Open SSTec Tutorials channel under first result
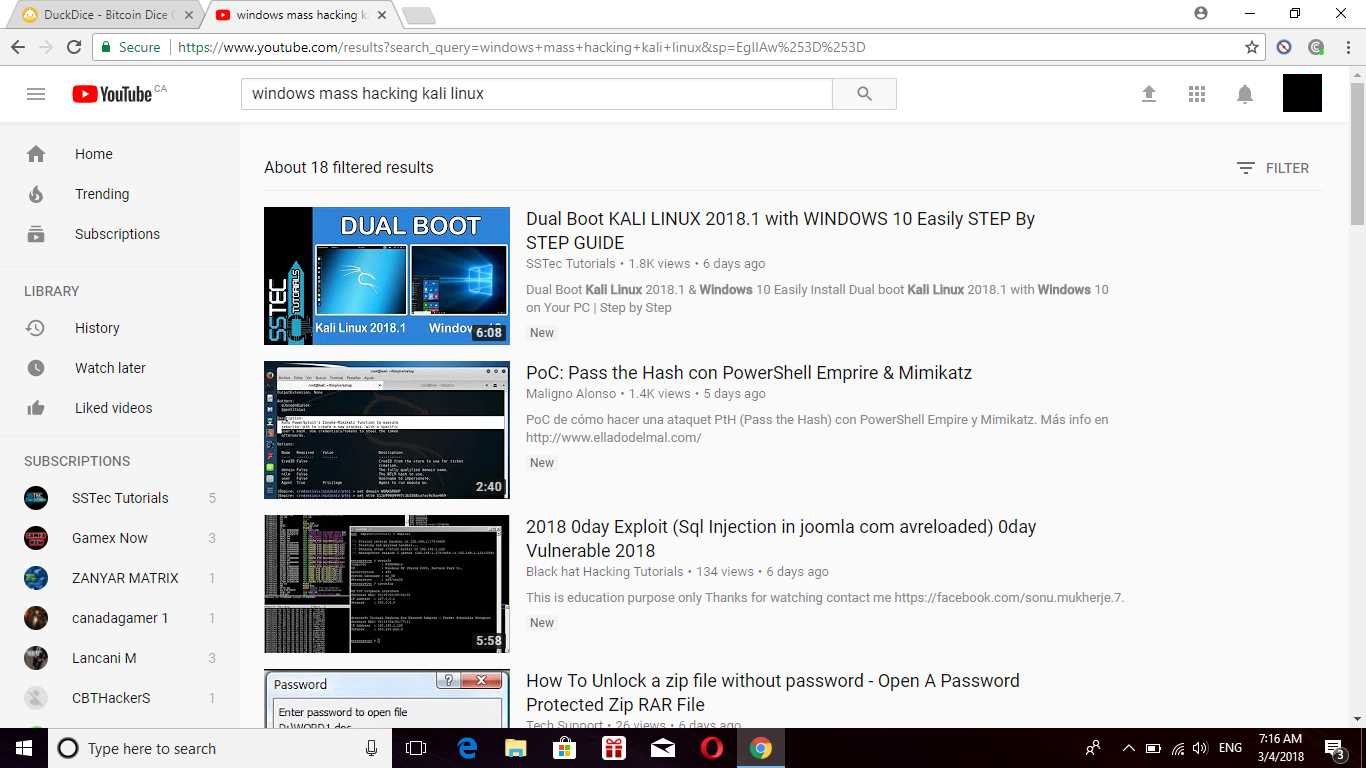1366x768 pixels. 571,264
